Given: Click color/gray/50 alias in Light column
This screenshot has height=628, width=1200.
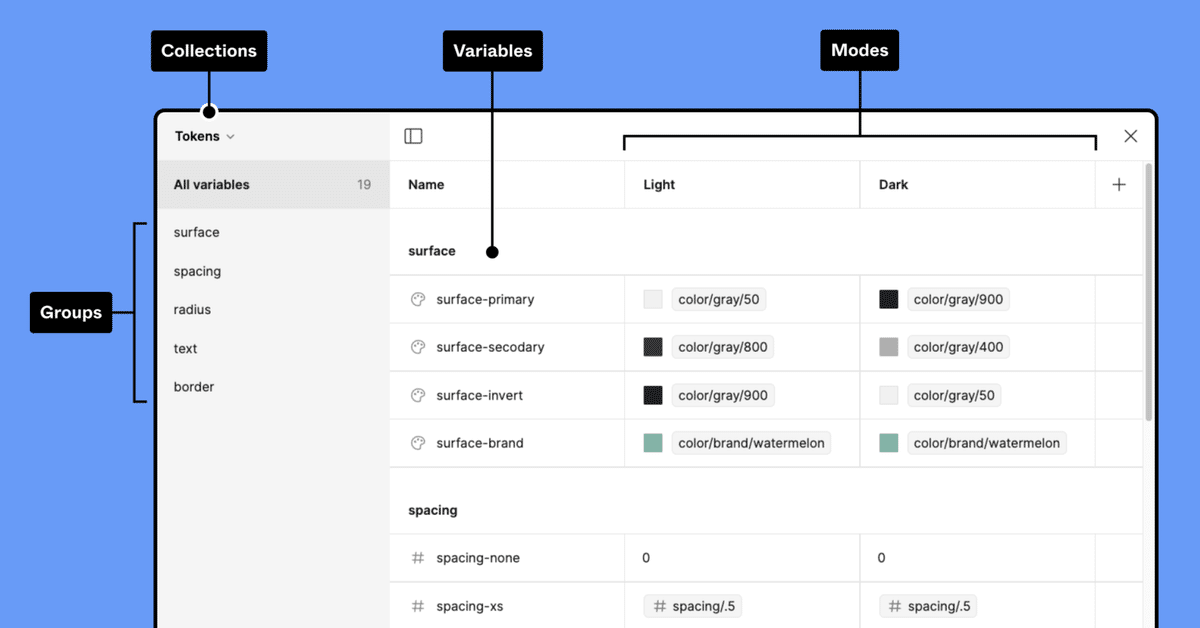Looking at the screenshot, I should tap(719, 299).
